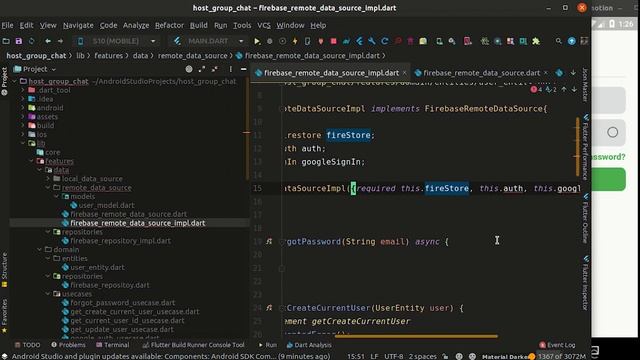Open Flutter Build Runner Console Tool
This screenshot has height=360, width=640.
[x=193, y=345]
